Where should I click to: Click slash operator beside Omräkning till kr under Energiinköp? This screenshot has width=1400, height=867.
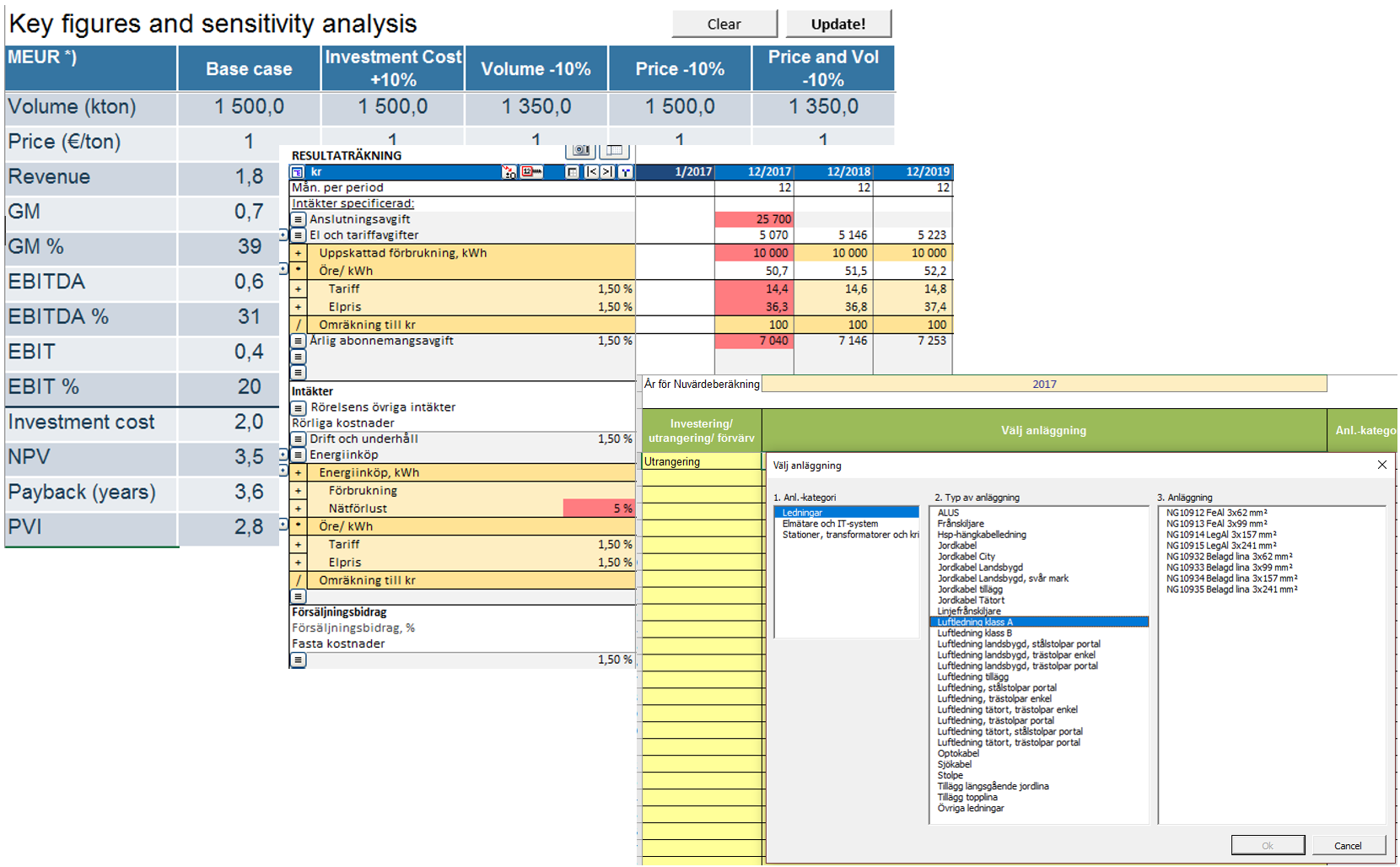coord(299,580)
